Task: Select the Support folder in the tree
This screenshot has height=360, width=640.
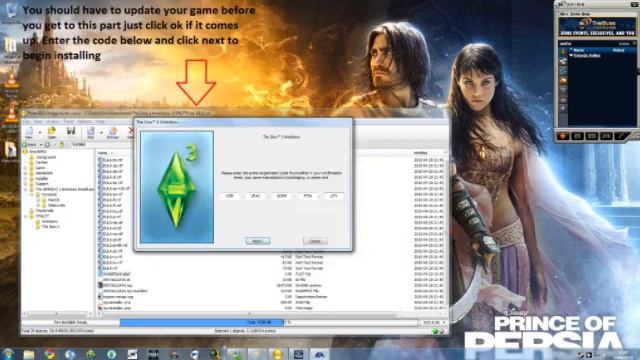Action: point(39,184)
